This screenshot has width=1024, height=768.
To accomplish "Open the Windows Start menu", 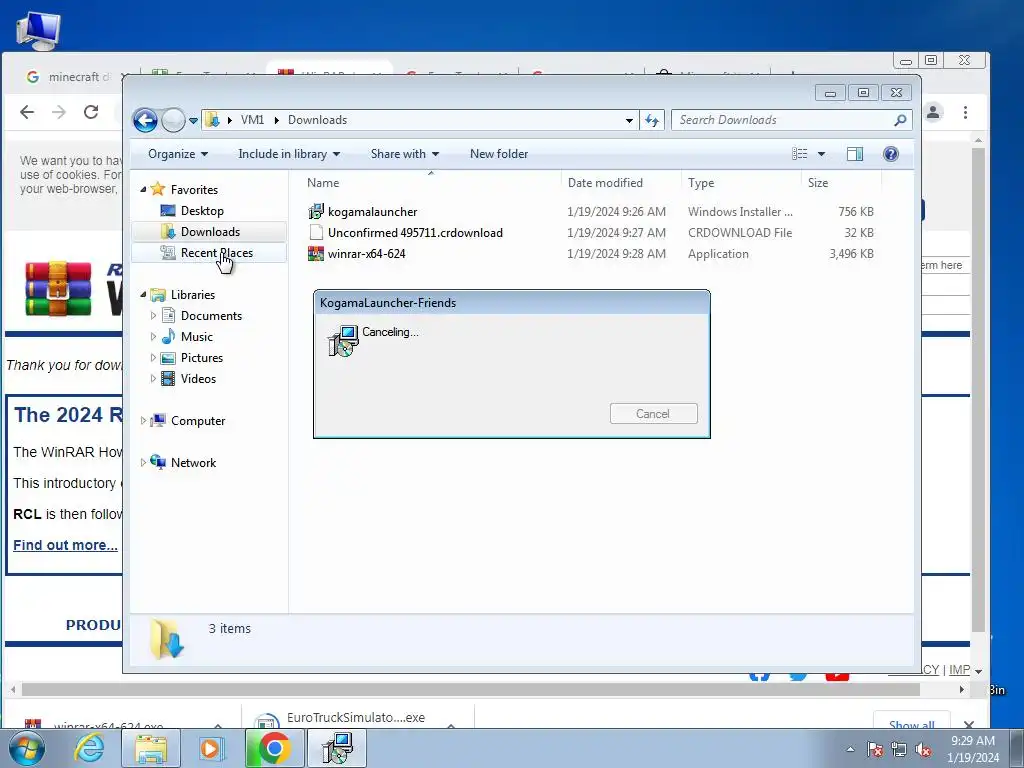I will (x=27, y=748).
